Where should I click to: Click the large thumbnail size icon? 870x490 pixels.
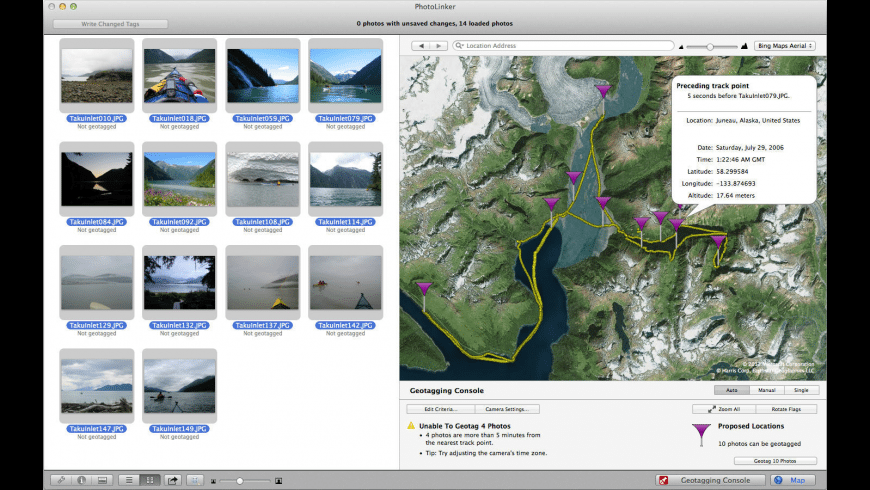tap(279, 481)
